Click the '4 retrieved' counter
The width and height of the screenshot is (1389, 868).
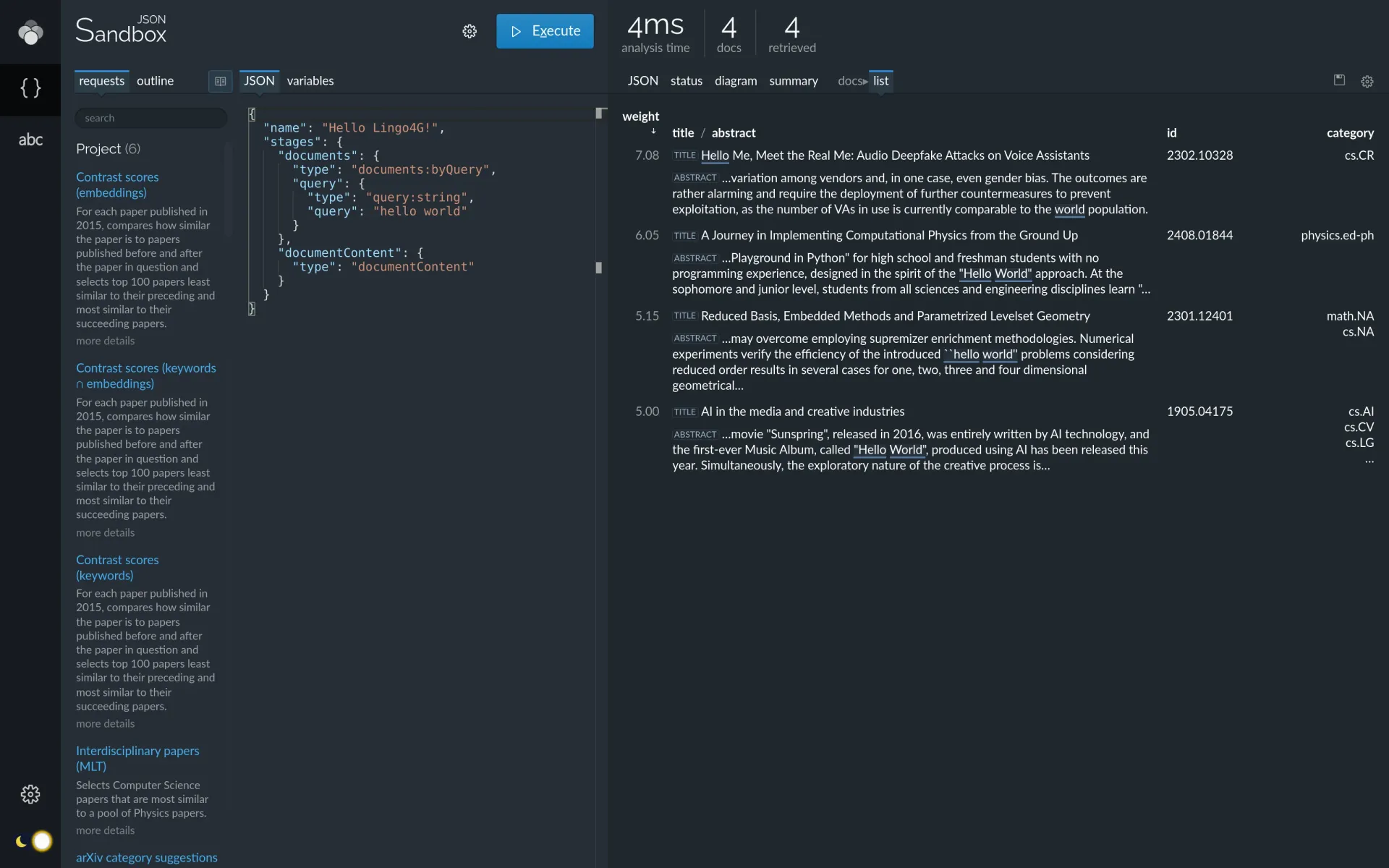(791, 34)
